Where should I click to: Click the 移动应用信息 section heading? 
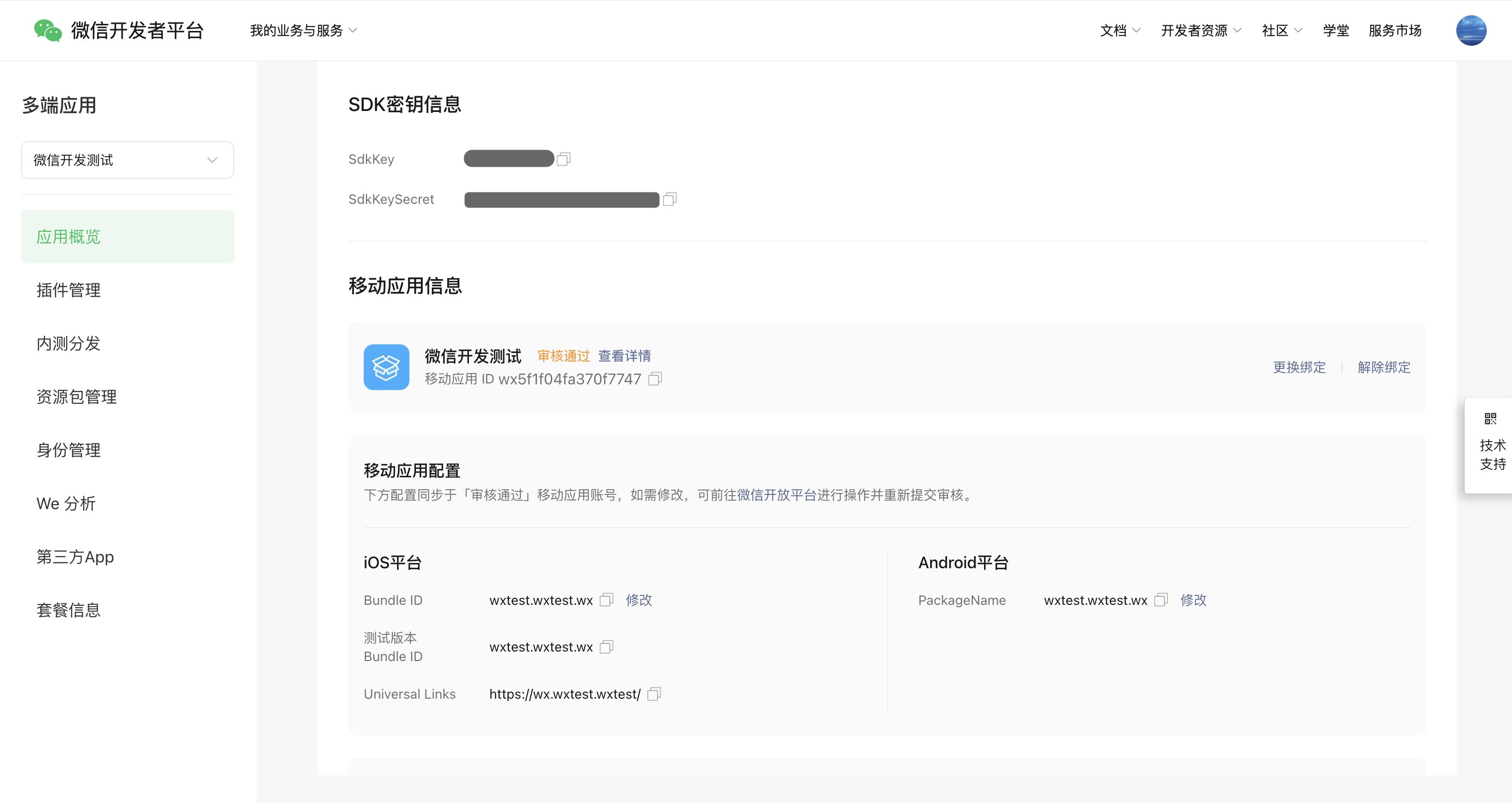405,286
